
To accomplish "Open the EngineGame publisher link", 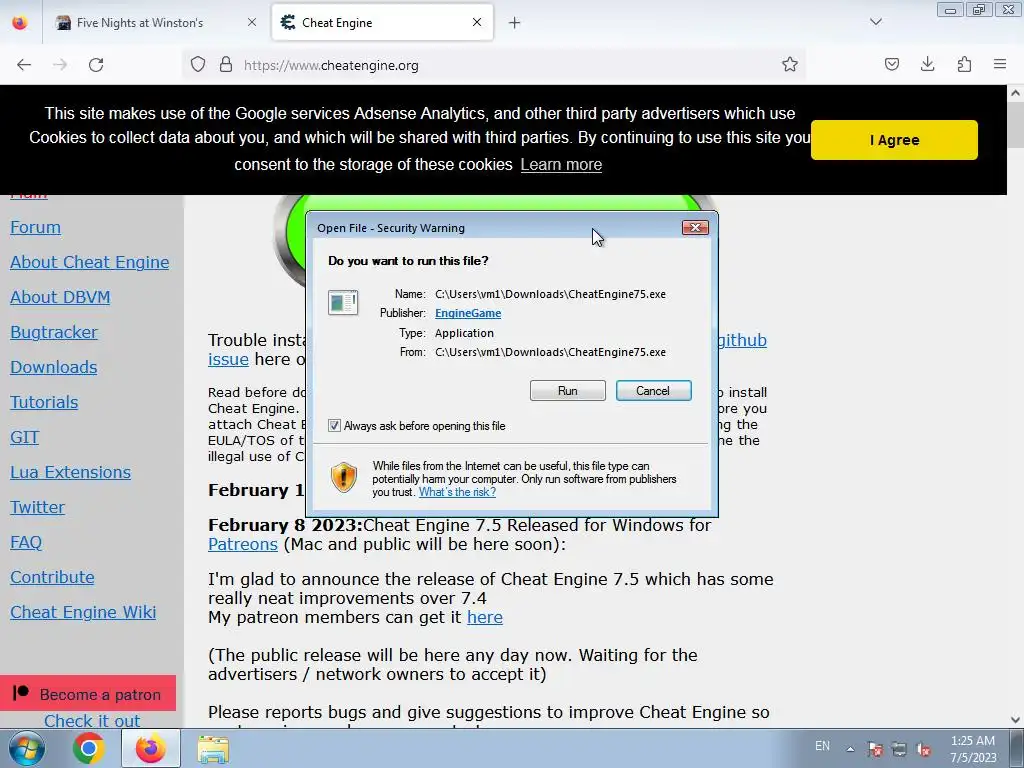I will [468, 313].
